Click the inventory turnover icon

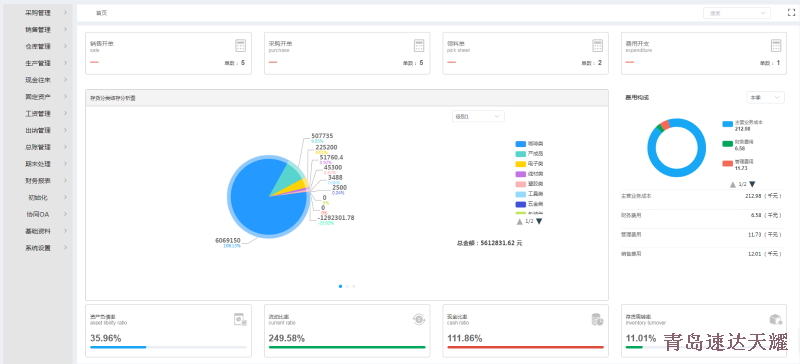(x=776, y=320)
